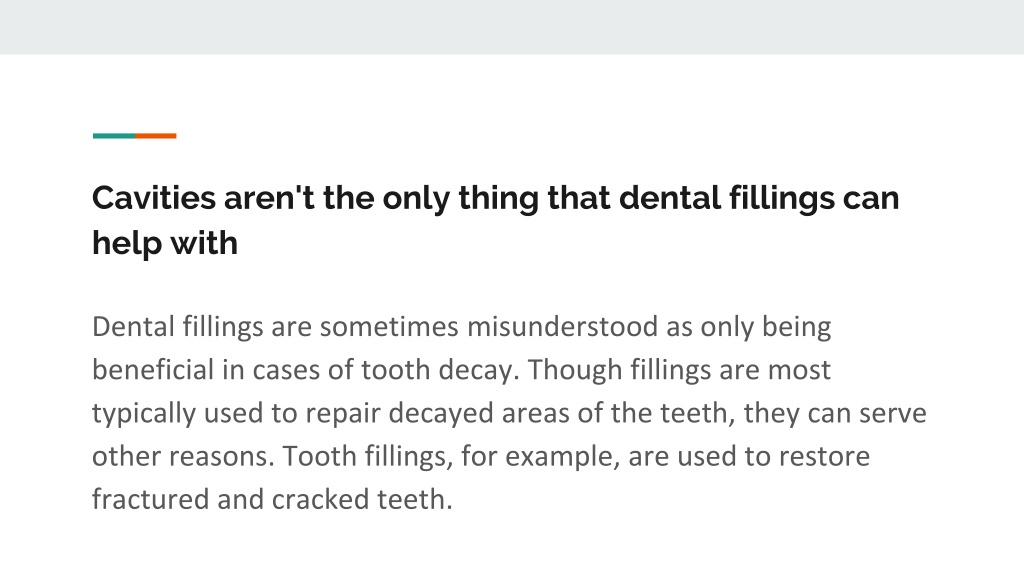Viewport: 1024px width, 576px height.
Task: Click the gray banner at the top
Action: coord(512,27)
